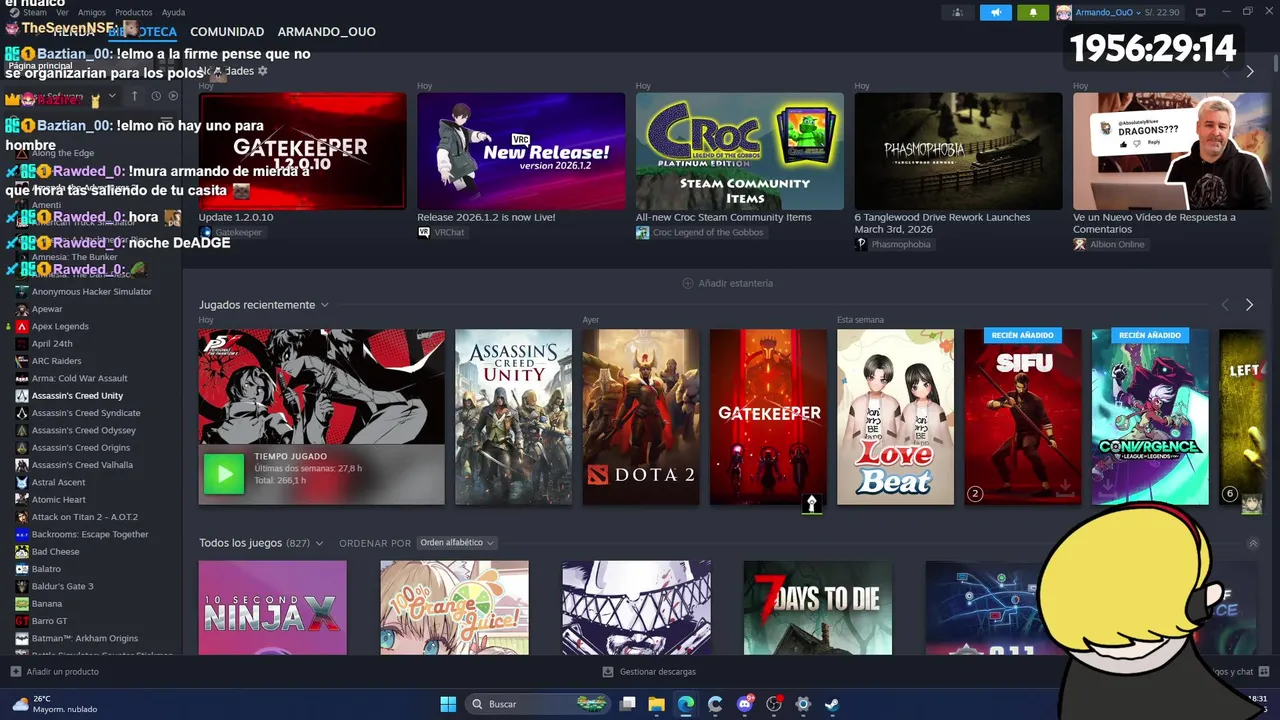Image resolution: width=1280 pixels, height=720 pixels.
Task: Open 7 Days to Die cover
Action: tap(817, 607)
